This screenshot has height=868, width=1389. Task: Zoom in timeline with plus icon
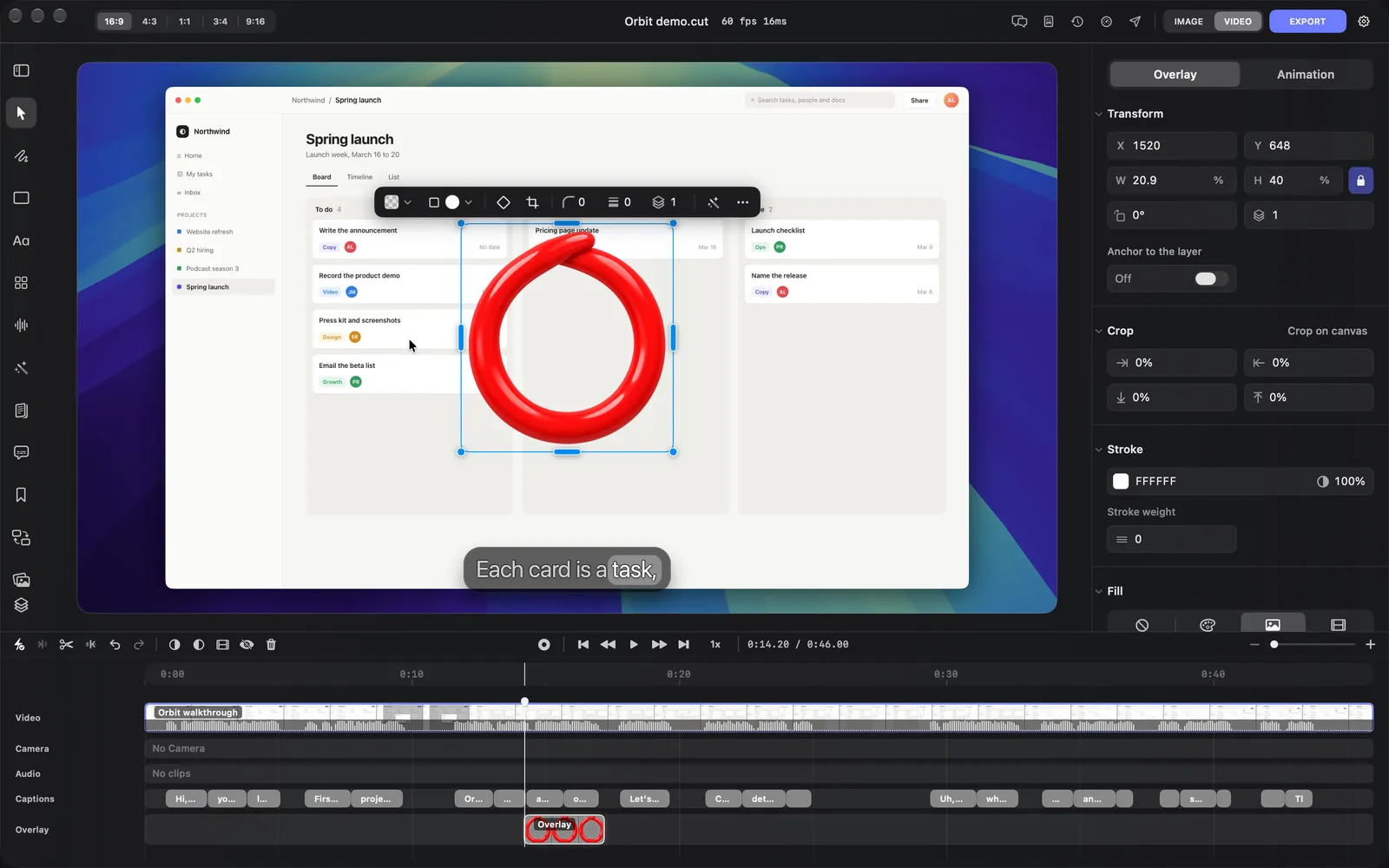tap(1370, 644)
